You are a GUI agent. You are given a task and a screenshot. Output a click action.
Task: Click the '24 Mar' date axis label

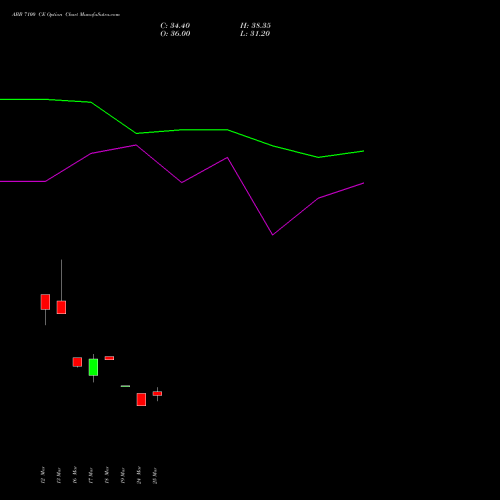[x=139, y=475]
